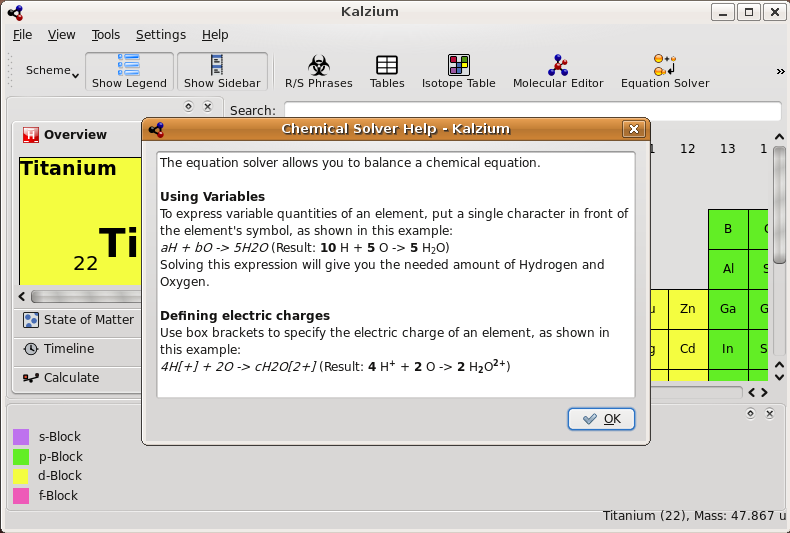
Task: Select element In in periodic table
Action: 728,349
